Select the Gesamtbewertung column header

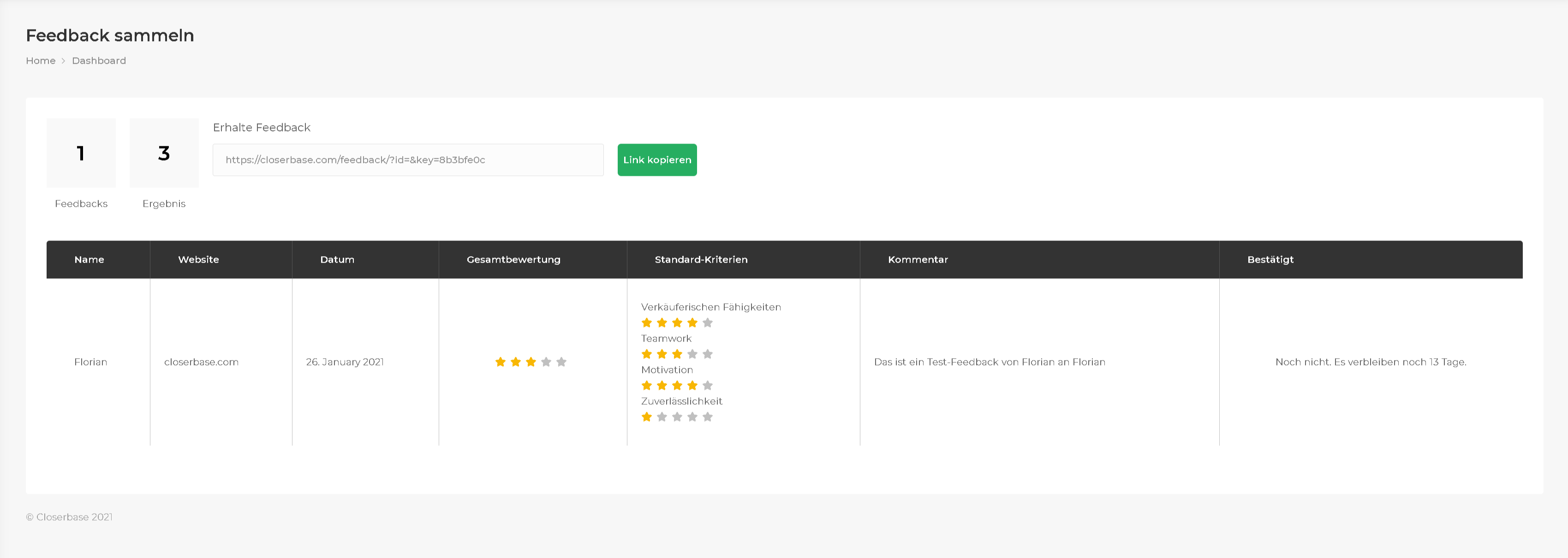coord(514,259)
